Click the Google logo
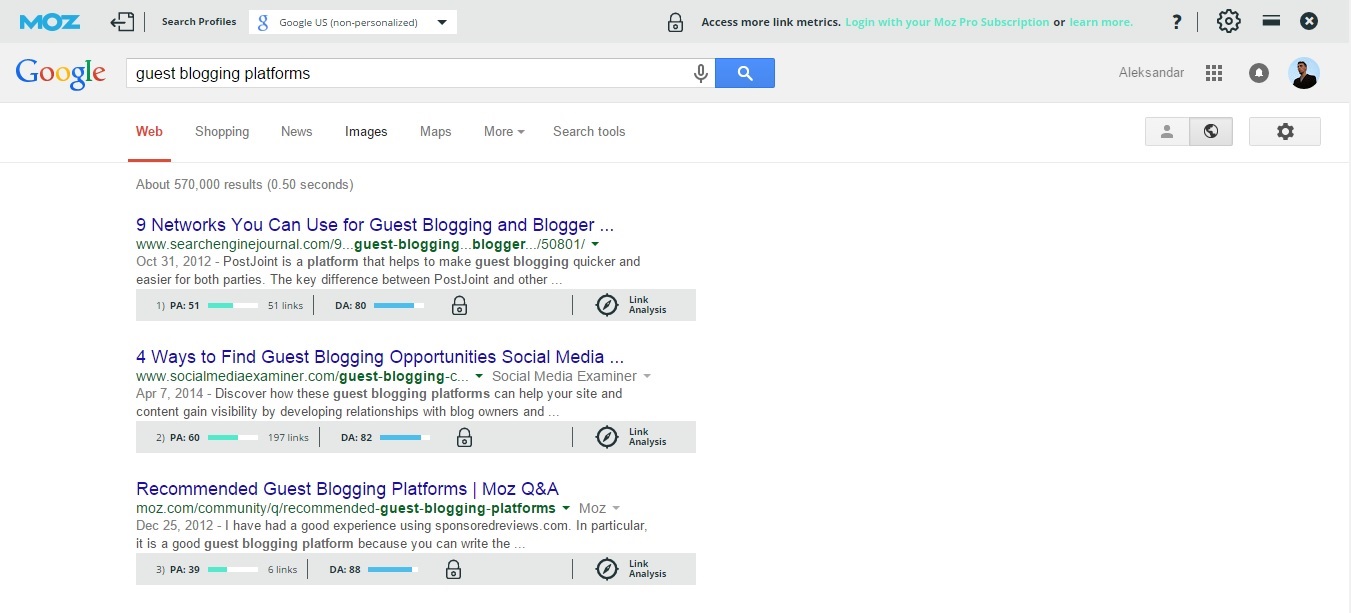 point(60,73)
